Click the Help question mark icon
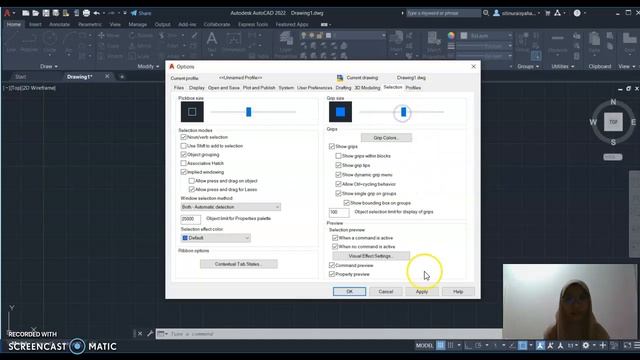This screenshot has width=640, height=360. [577, 13]
